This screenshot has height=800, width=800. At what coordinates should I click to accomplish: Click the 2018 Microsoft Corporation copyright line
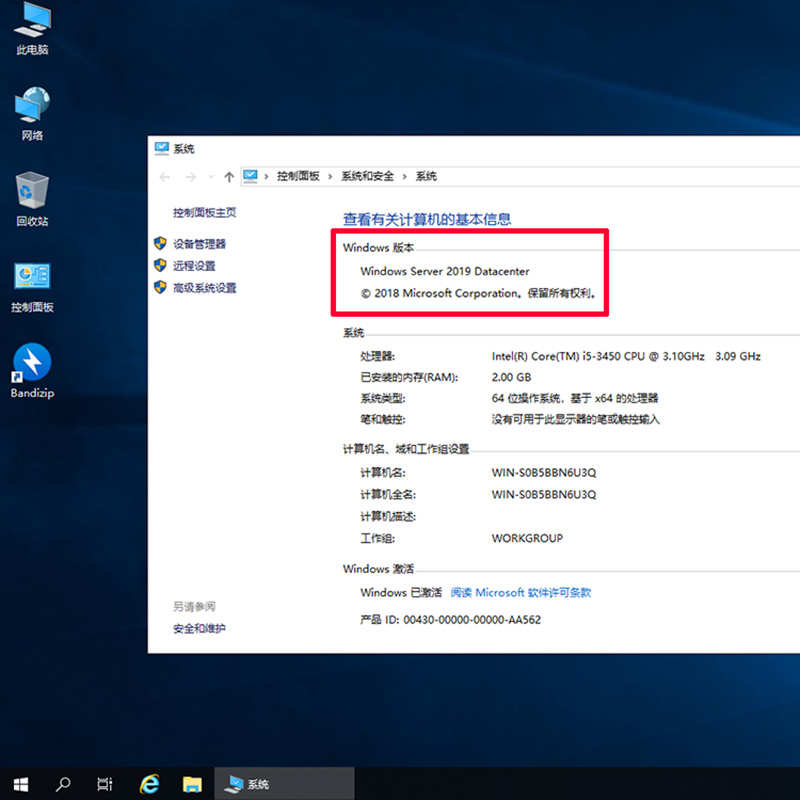[x=479, y=293]
